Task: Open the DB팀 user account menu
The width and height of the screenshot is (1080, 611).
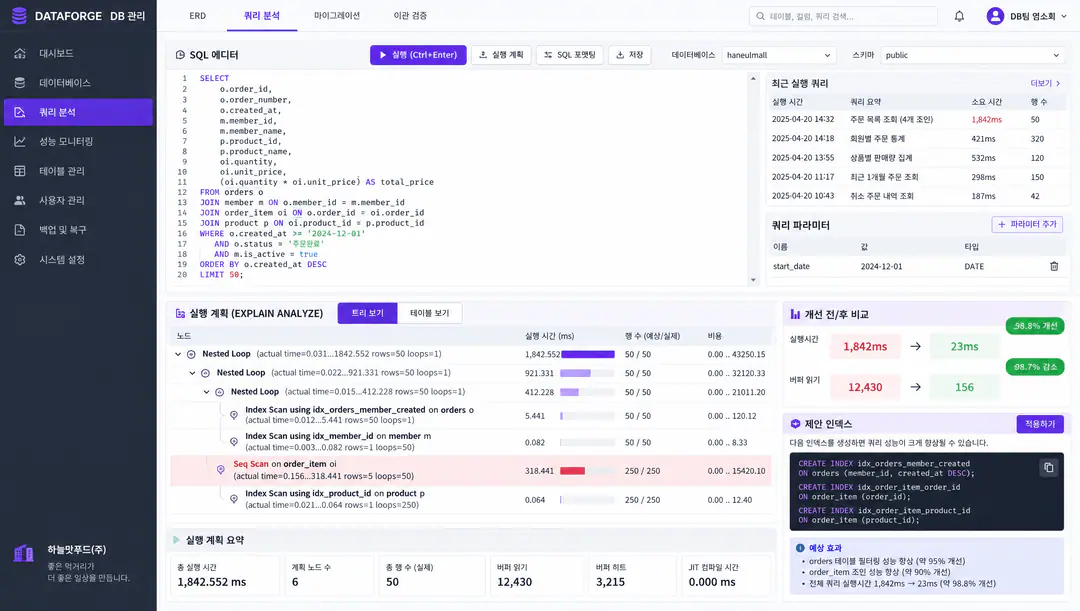Action: point(1026,16)
